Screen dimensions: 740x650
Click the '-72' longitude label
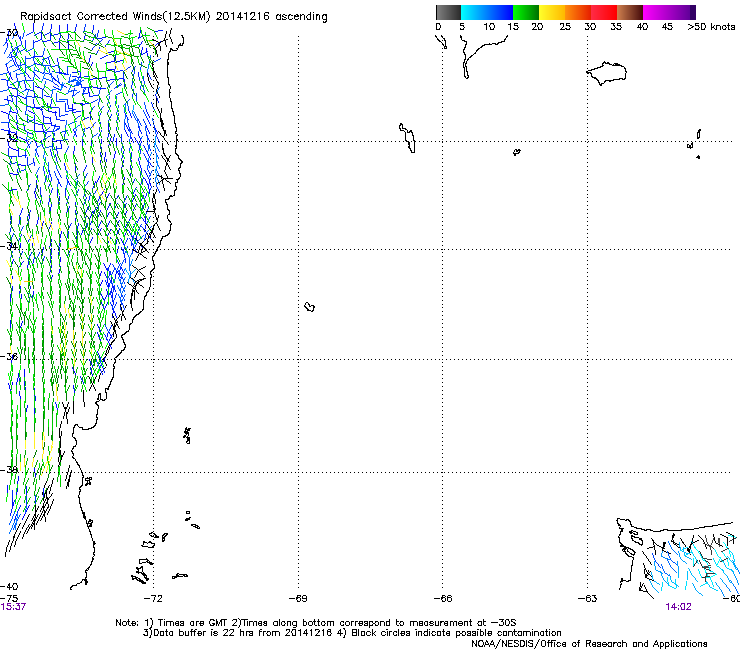click(x=152, y=599)
